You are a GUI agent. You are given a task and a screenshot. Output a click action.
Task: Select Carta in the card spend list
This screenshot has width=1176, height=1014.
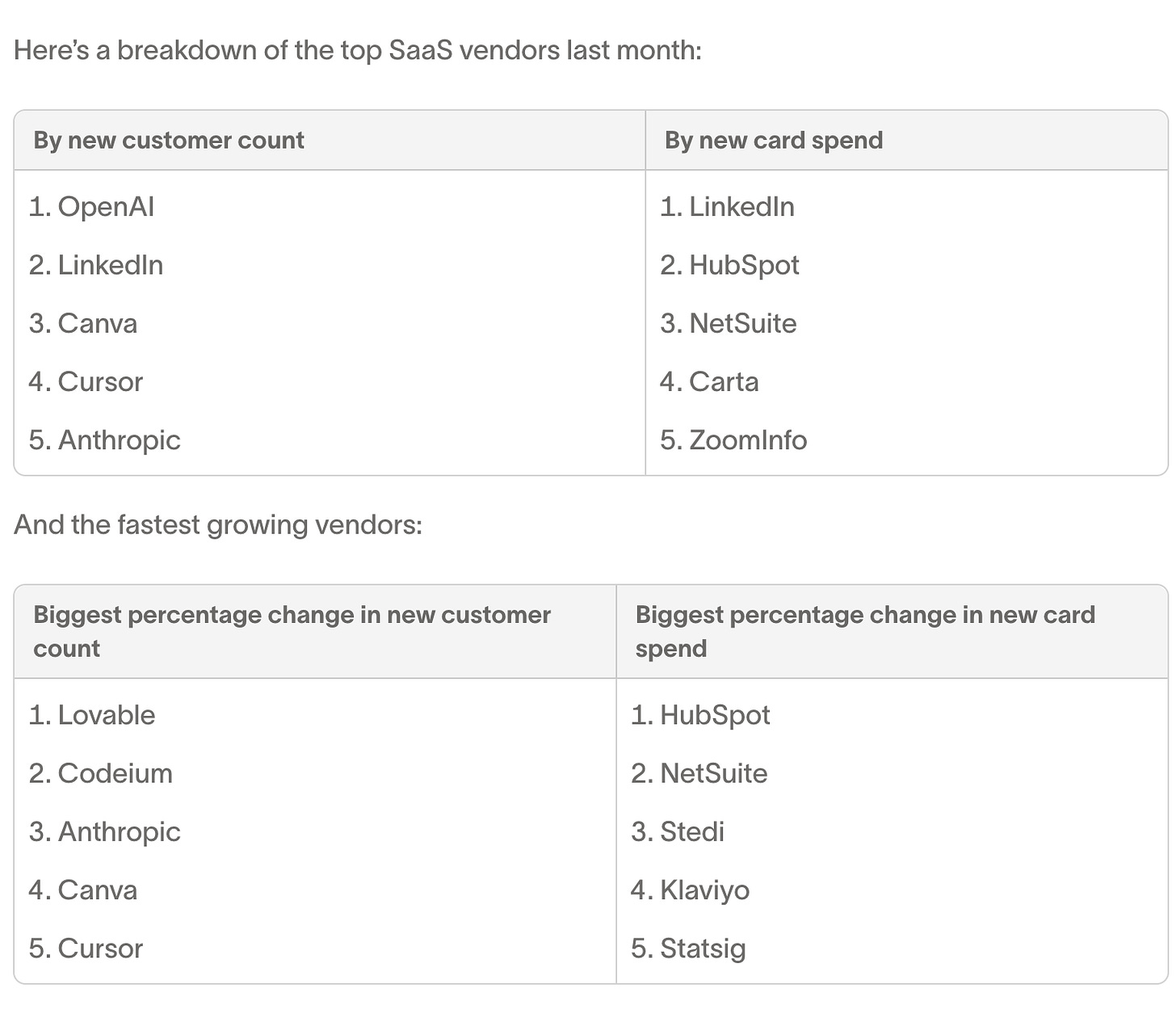(709, 381)
